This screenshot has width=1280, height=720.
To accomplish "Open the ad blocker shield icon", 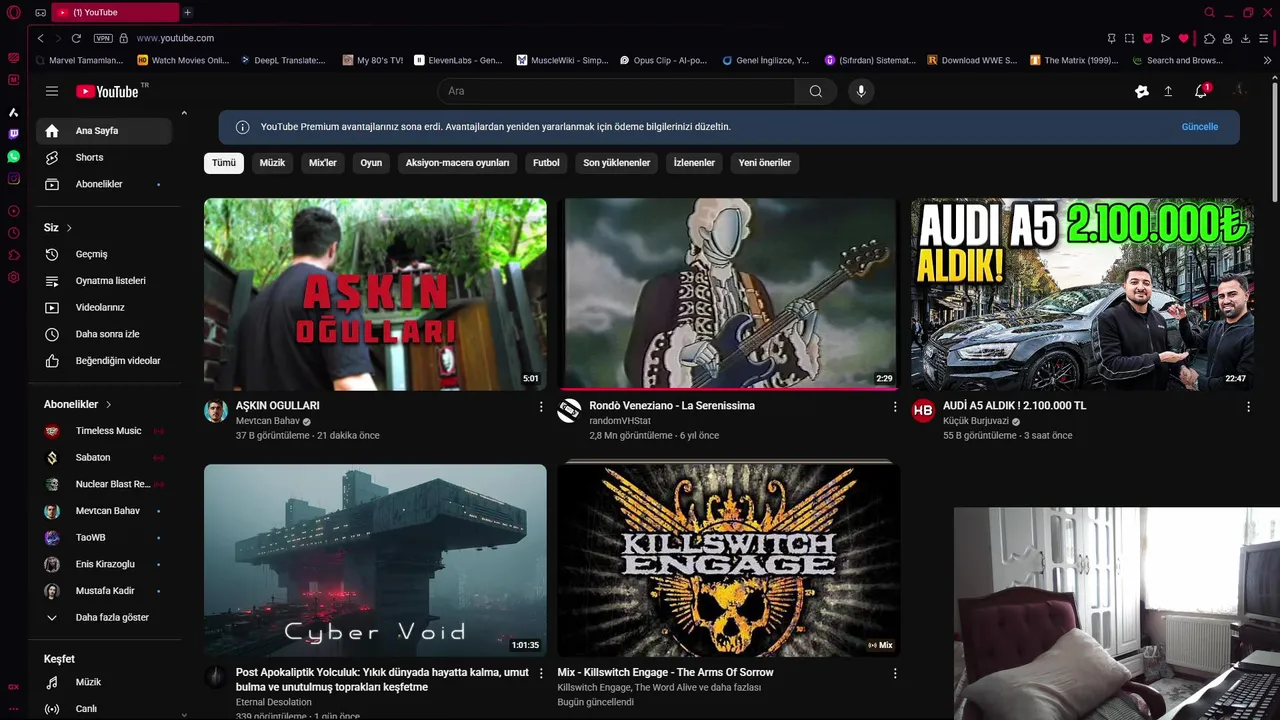I will pos(1147,38).
